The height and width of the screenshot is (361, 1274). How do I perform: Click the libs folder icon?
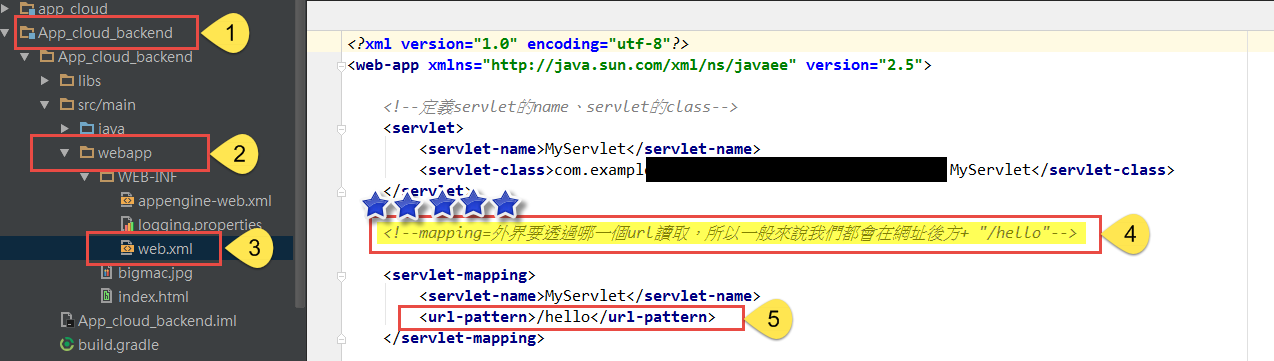pyautogui.click(x=68, y=80)
